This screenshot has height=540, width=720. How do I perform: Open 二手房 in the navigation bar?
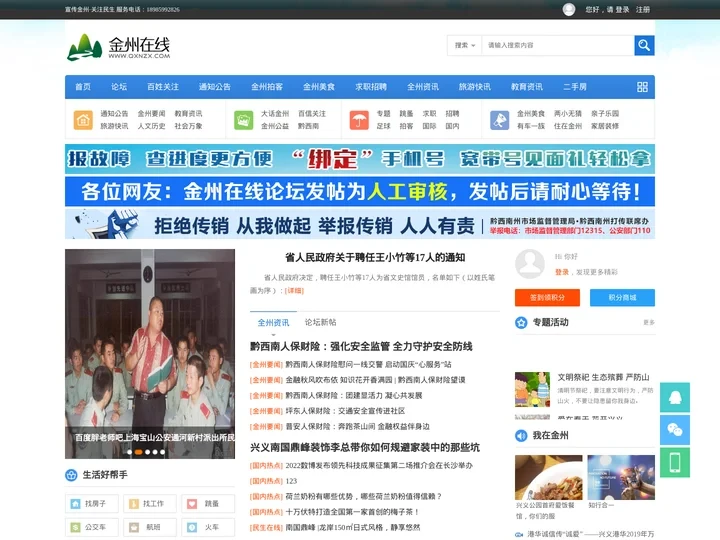tap(575, 87)
